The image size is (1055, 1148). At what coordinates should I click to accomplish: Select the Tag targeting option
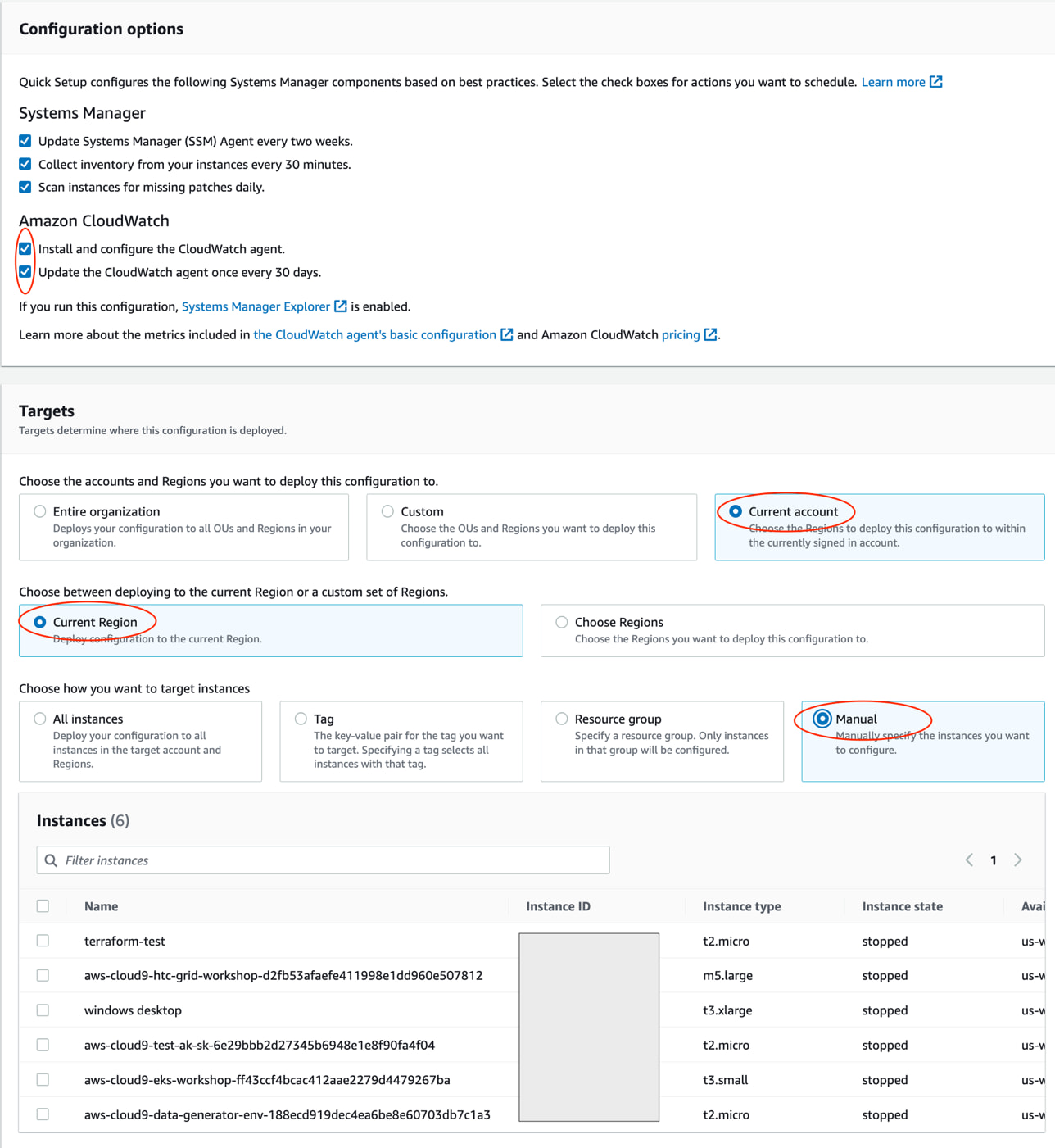pos(301,718)
